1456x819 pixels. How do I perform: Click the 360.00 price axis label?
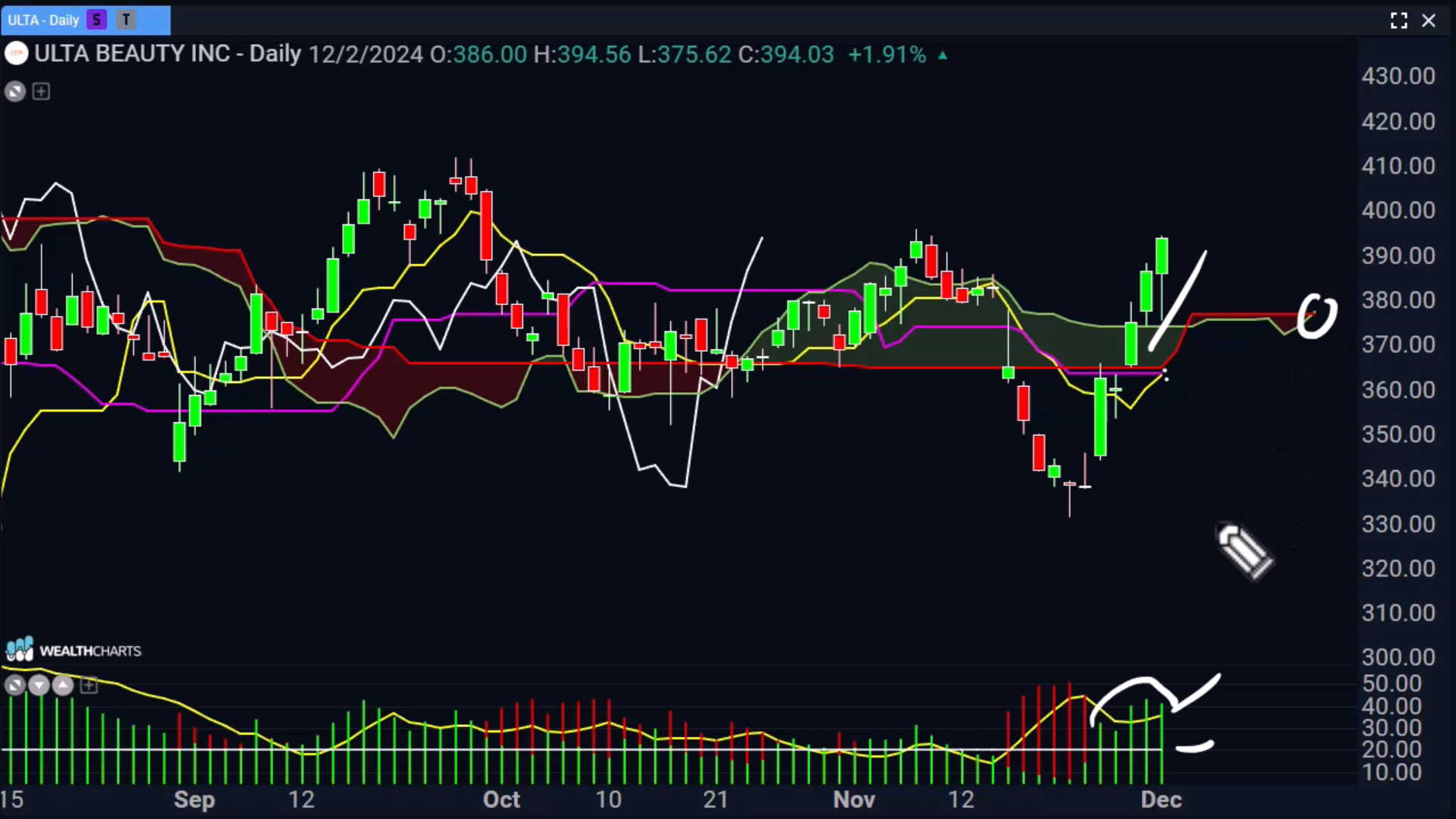click(1398, 390)
